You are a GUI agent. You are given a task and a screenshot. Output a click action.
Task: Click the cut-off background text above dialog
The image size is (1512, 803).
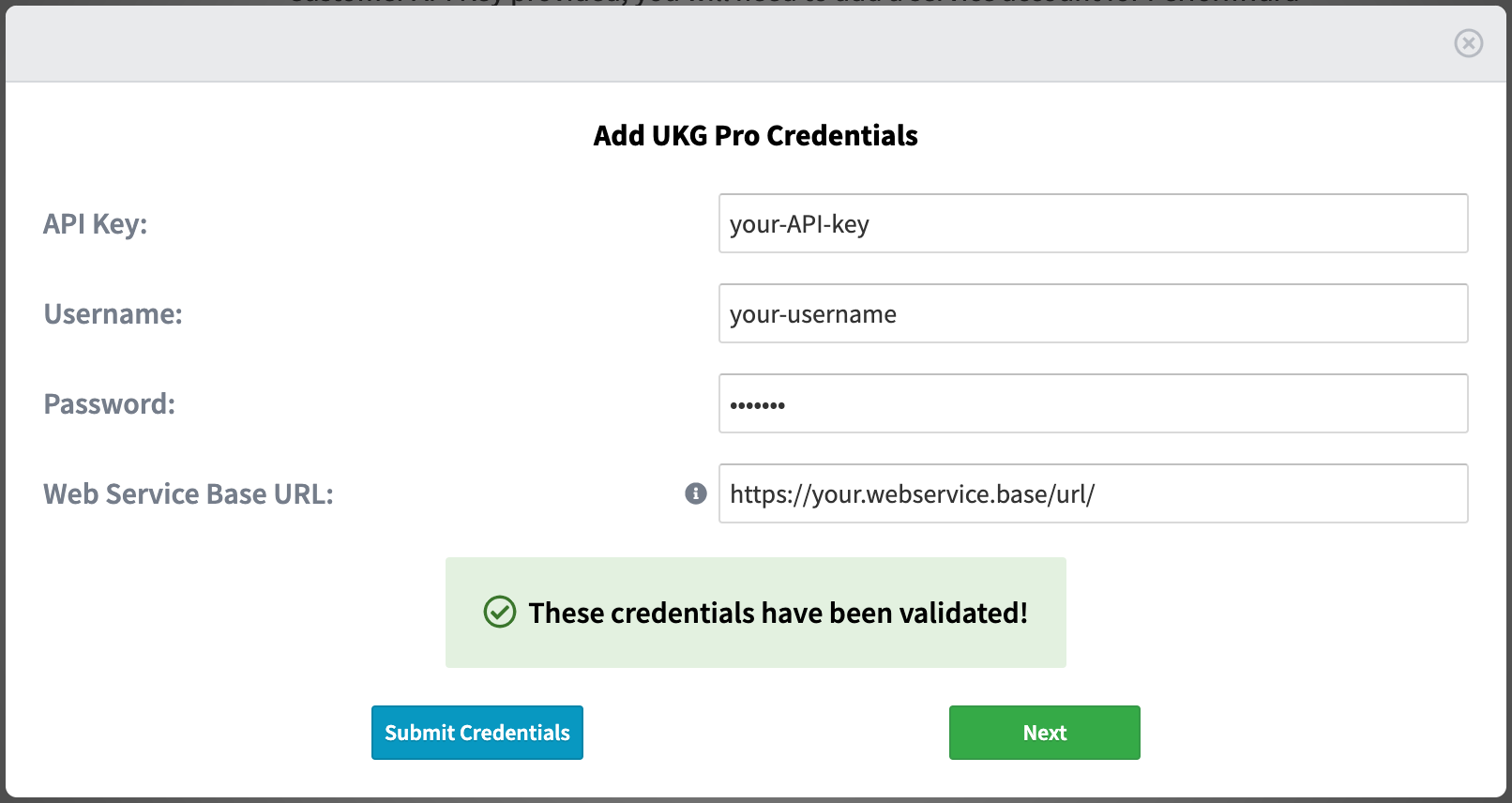pyautogui.click(x=793, y=3)
